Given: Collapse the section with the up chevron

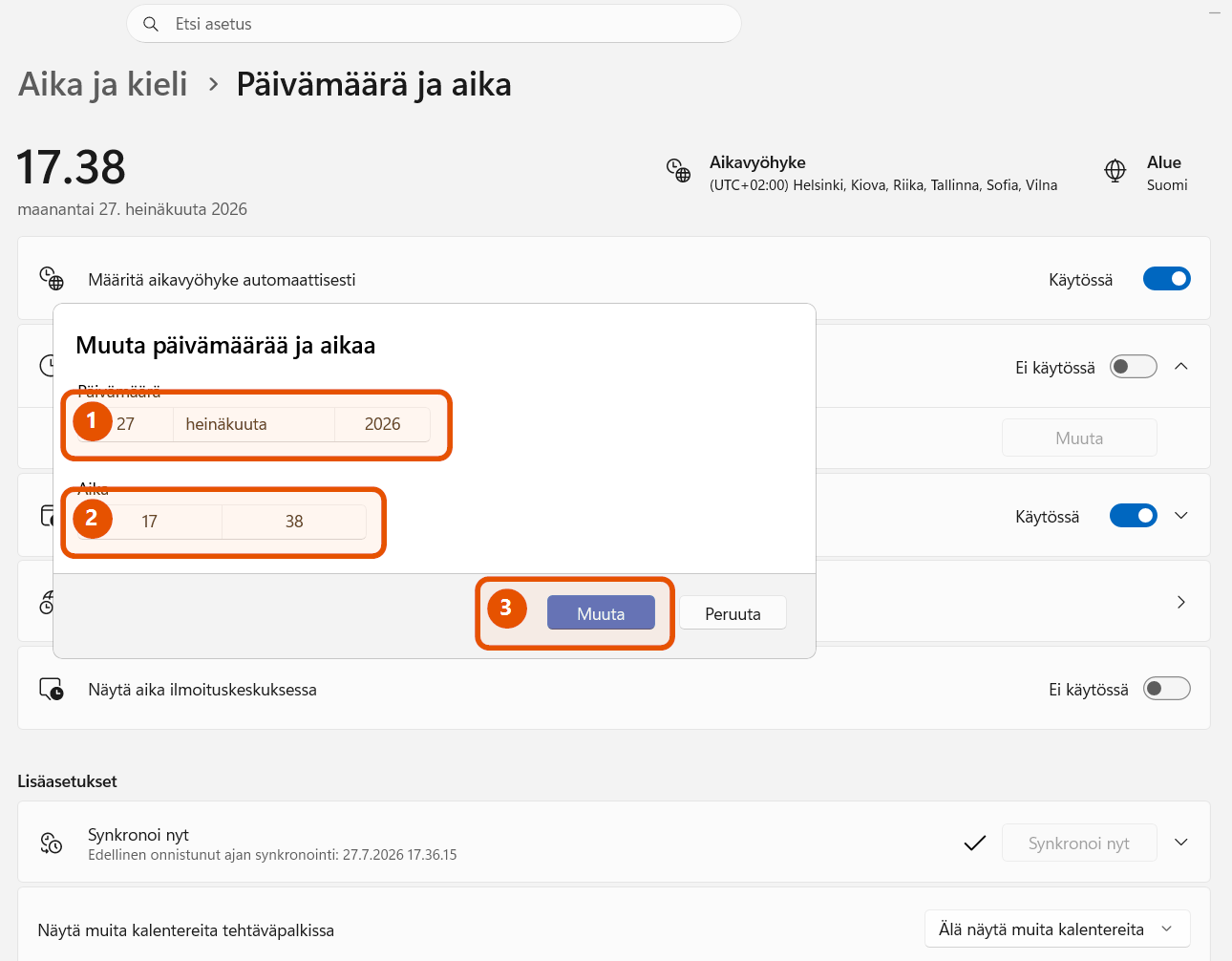Looking at the screenshot, I should click(x=1181, y=367).
